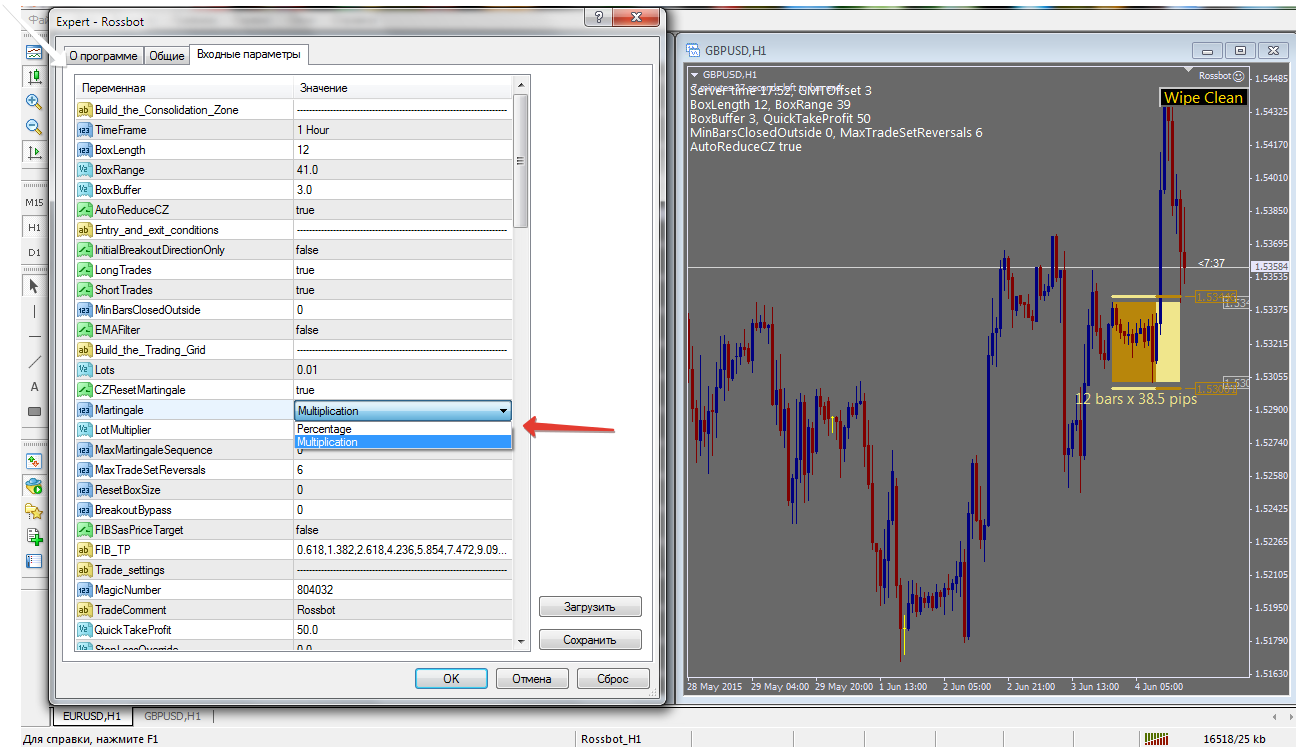The width and height of the screenshot is (1296, 747).
Task: Select the BoxRange value 41.0
Action: tap(403, 170)
